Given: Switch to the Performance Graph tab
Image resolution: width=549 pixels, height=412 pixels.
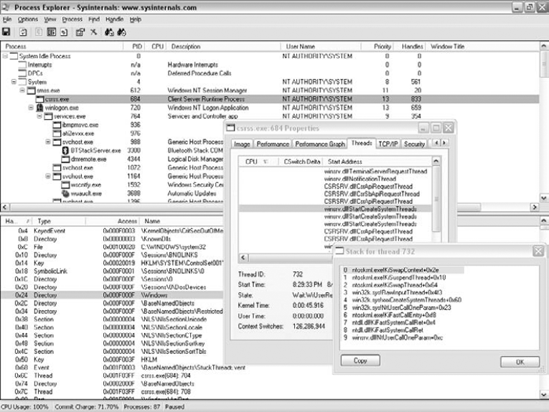Looking at the screenshot, I should 320,144.
